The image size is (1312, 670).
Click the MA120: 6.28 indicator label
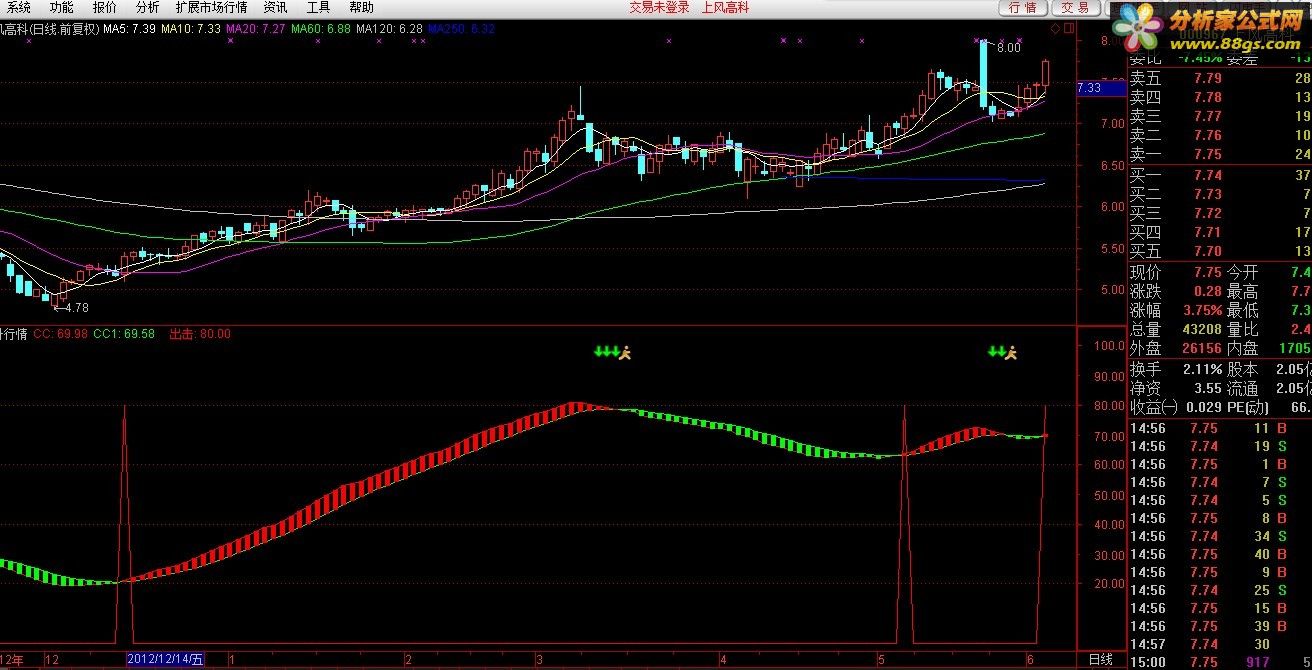tap(389, 29)
